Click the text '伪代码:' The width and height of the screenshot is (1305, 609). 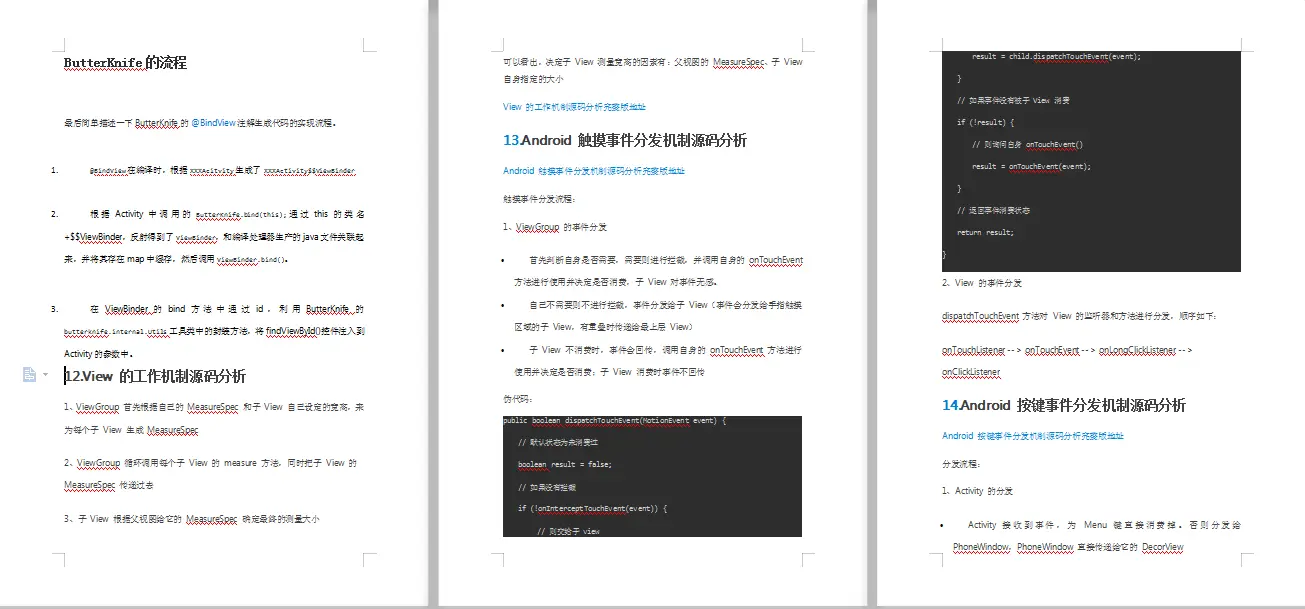tap(519, 398)
